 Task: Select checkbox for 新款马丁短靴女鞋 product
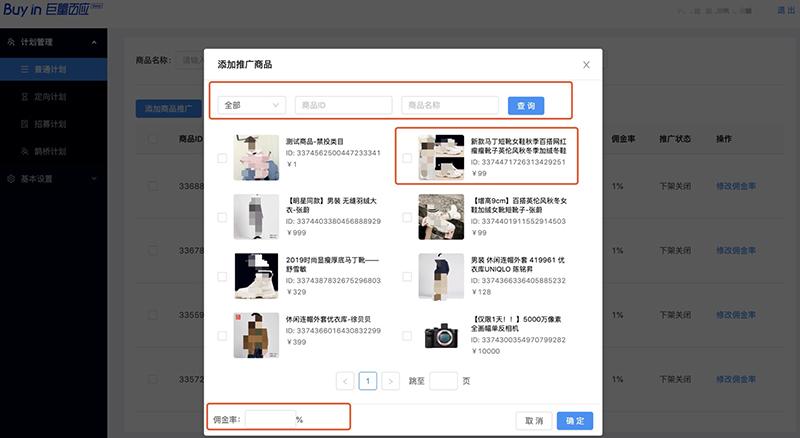[407, 158]
